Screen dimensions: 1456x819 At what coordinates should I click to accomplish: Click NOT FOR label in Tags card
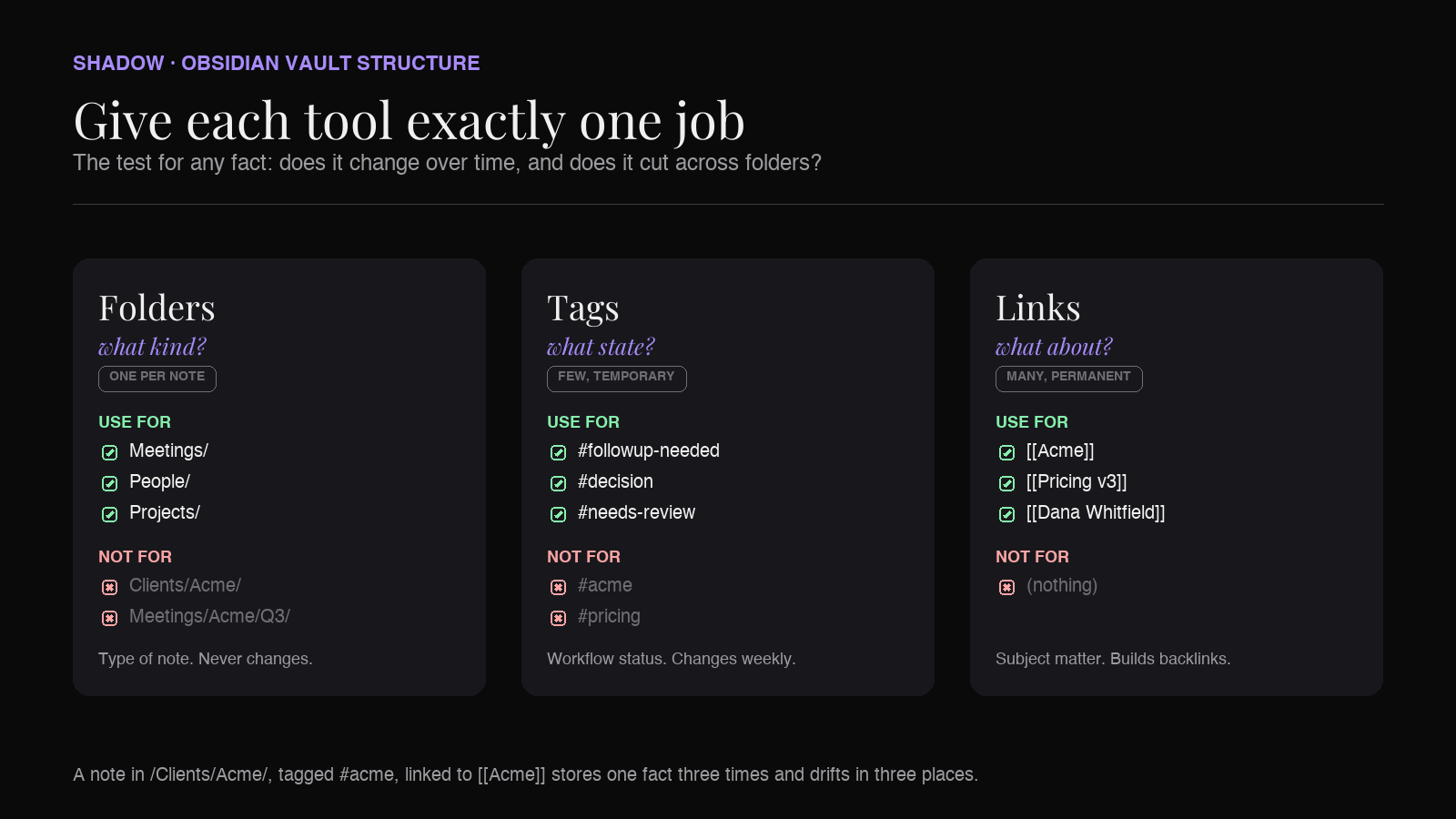coord(584,557)
